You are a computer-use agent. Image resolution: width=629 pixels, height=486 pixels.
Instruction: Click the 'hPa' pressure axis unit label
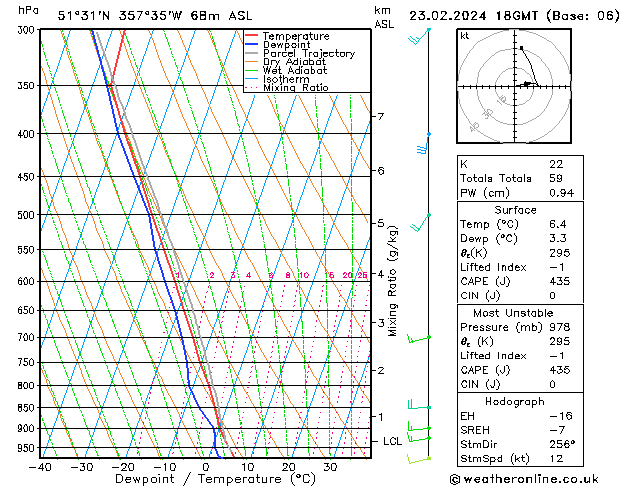(x=28, y=10)
